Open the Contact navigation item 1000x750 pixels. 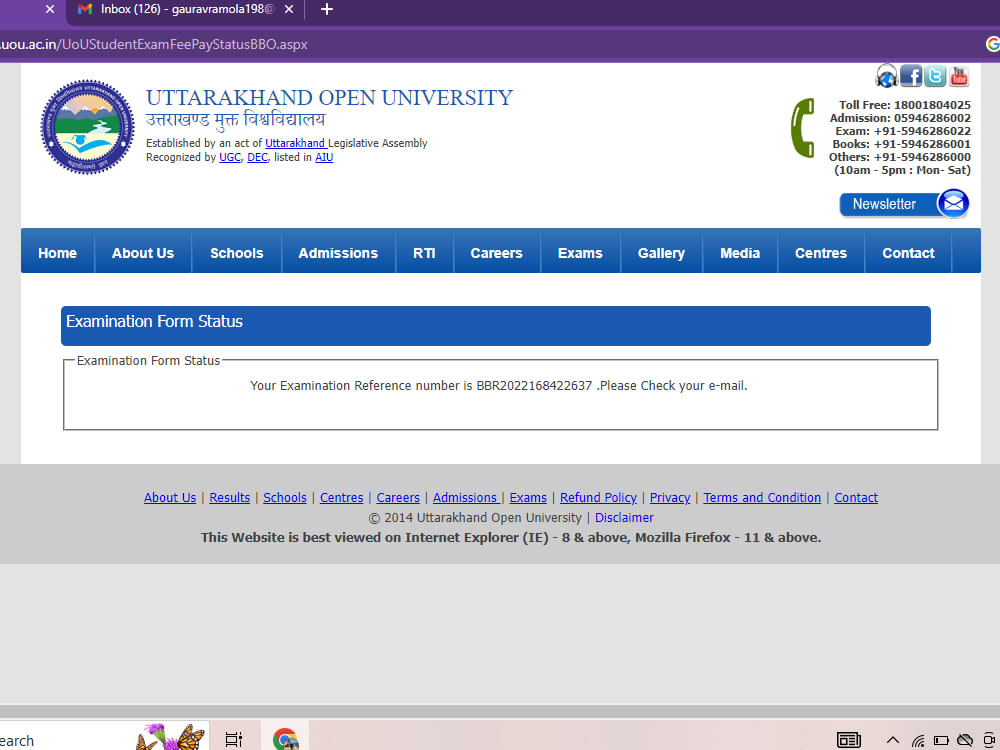pyautogui.click(x=908, y=253)
